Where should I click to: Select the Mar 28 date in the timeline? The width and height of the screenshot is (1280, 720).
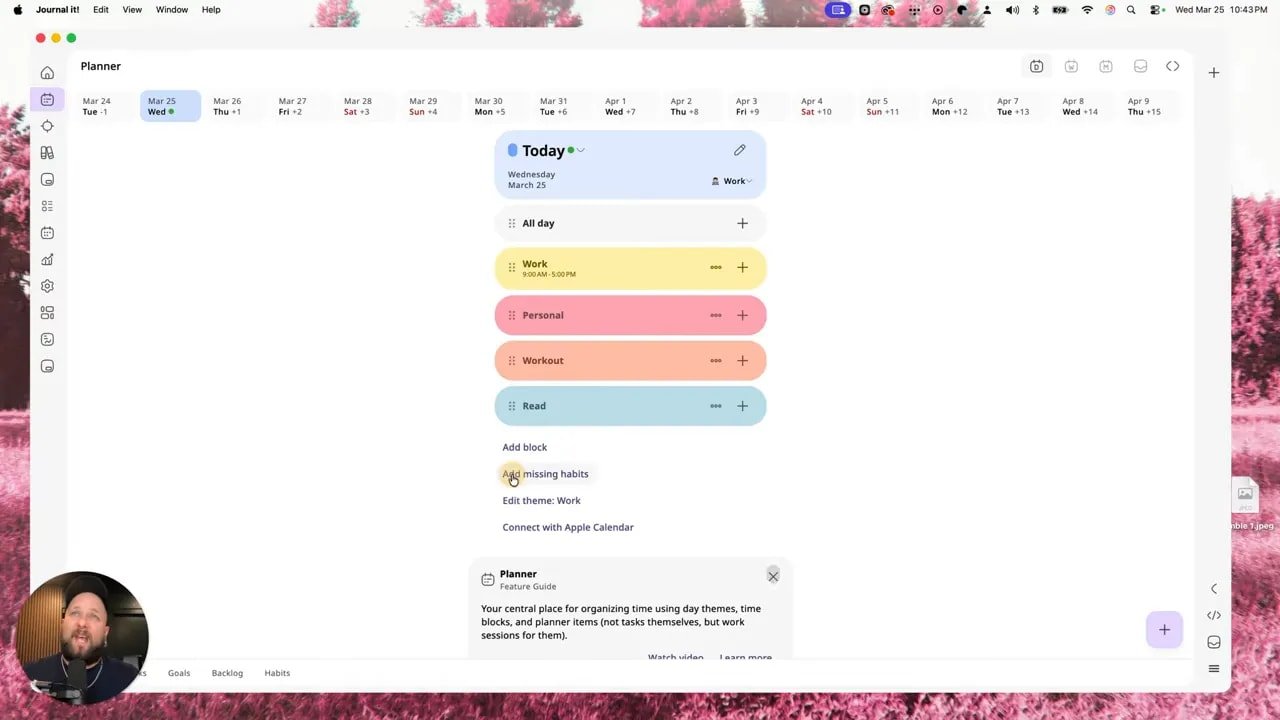357,106
